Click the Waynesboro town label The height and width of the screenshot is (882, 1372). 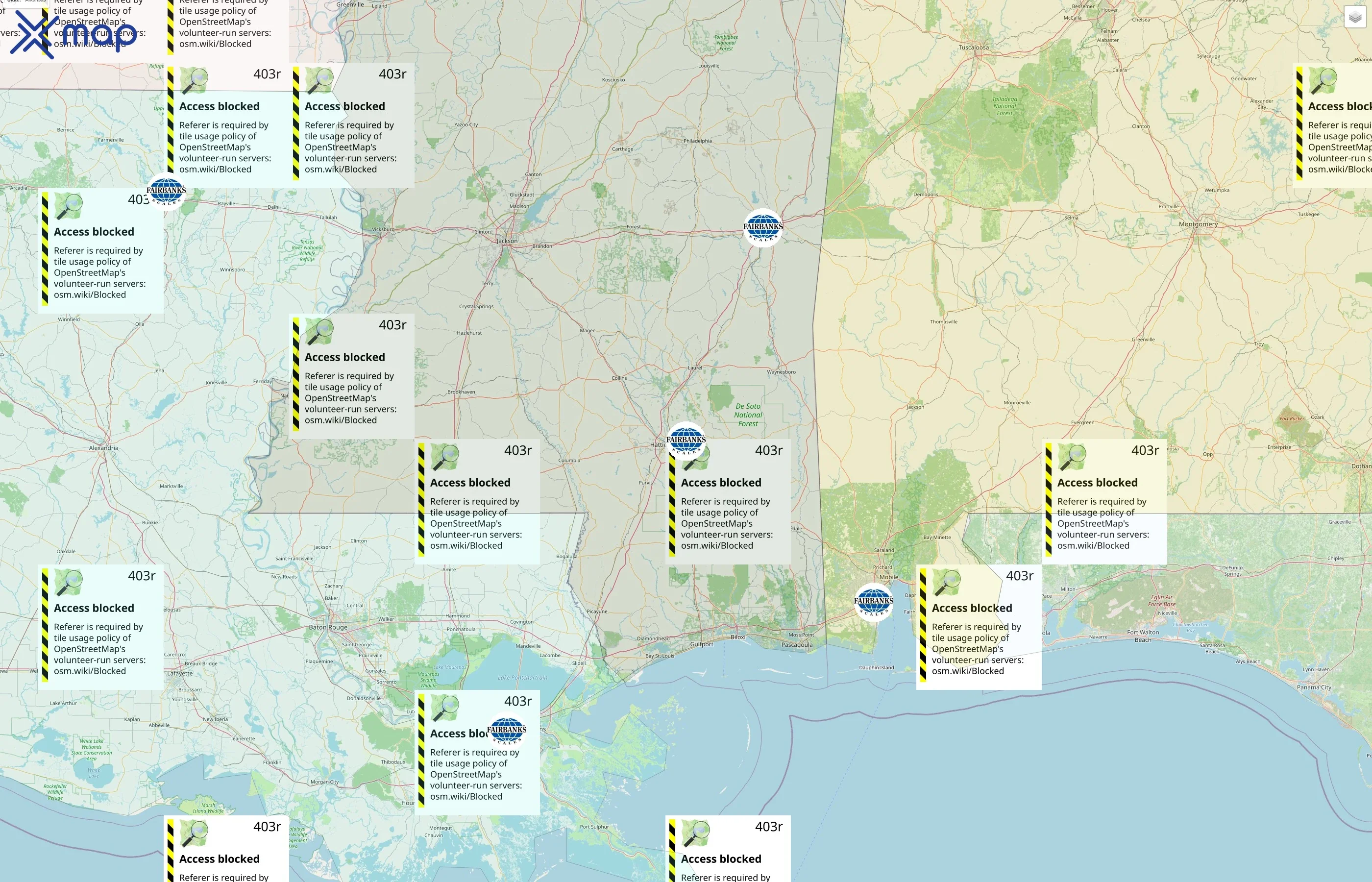pyautogui.click(x=781, y=372)
